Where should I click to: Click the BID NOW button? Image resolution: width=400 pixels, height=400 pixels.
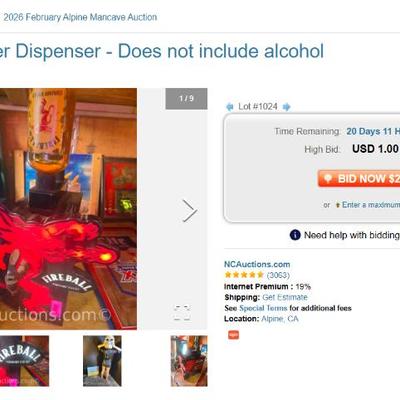click(359, 178)
